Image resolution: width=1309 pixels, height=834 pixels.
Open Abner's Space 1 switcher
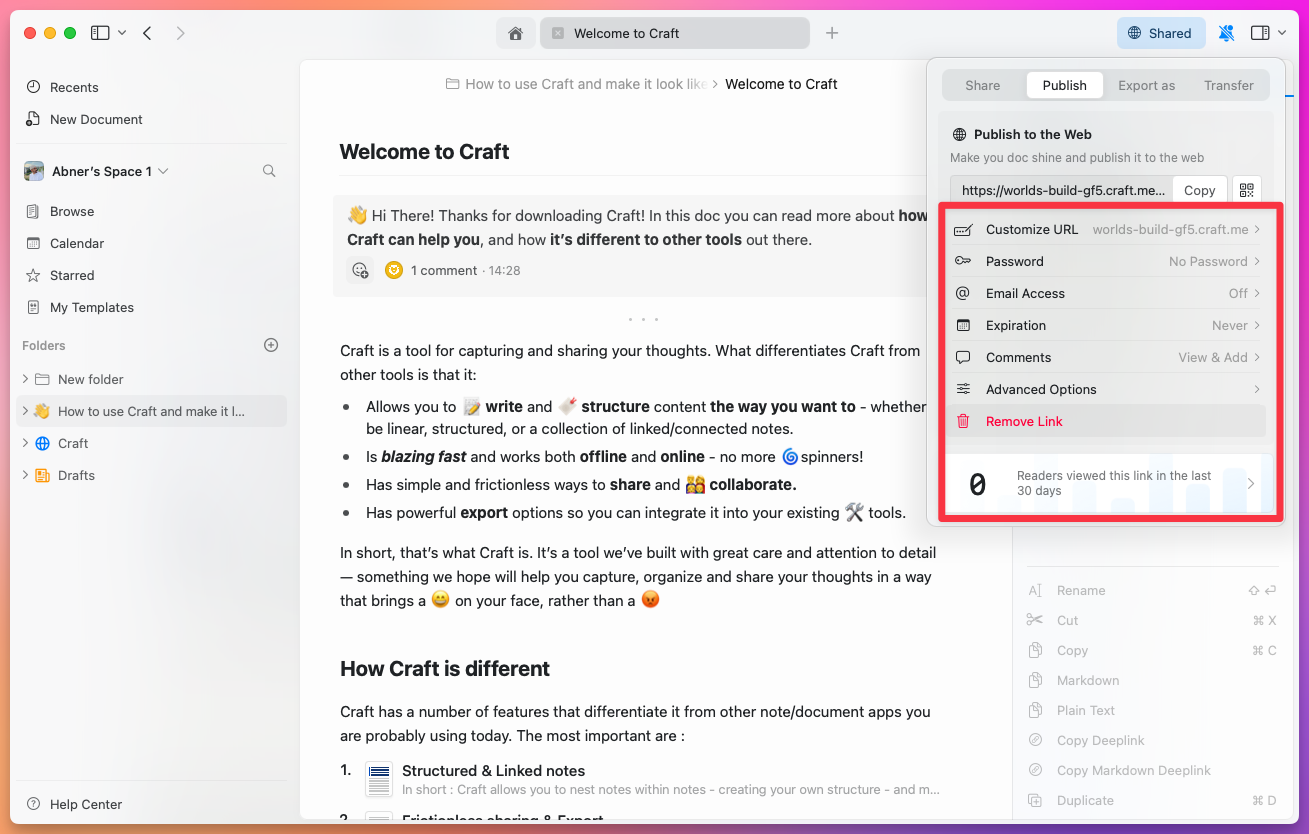(x=97, y=171)
